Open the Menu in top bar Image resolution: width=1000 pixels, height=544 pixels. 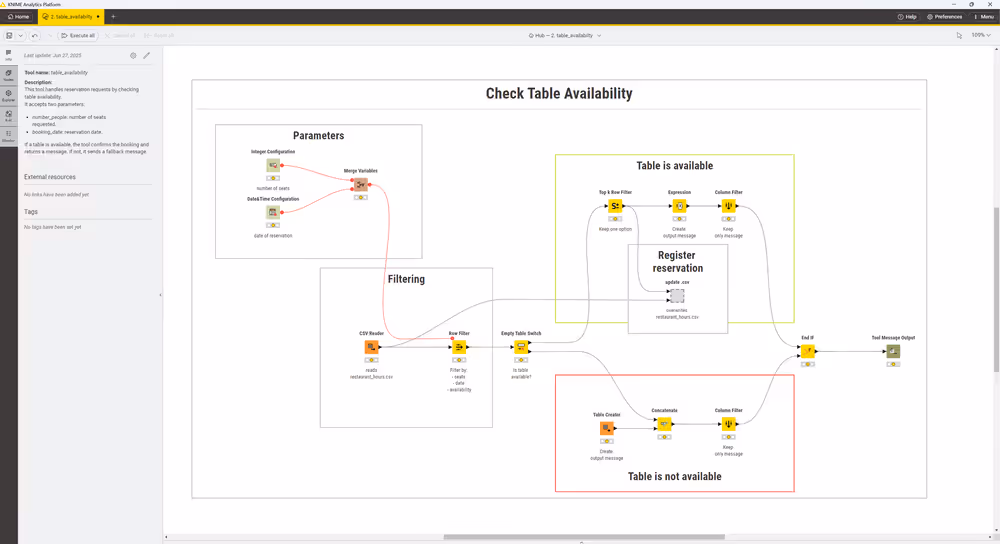pos(982,17)
